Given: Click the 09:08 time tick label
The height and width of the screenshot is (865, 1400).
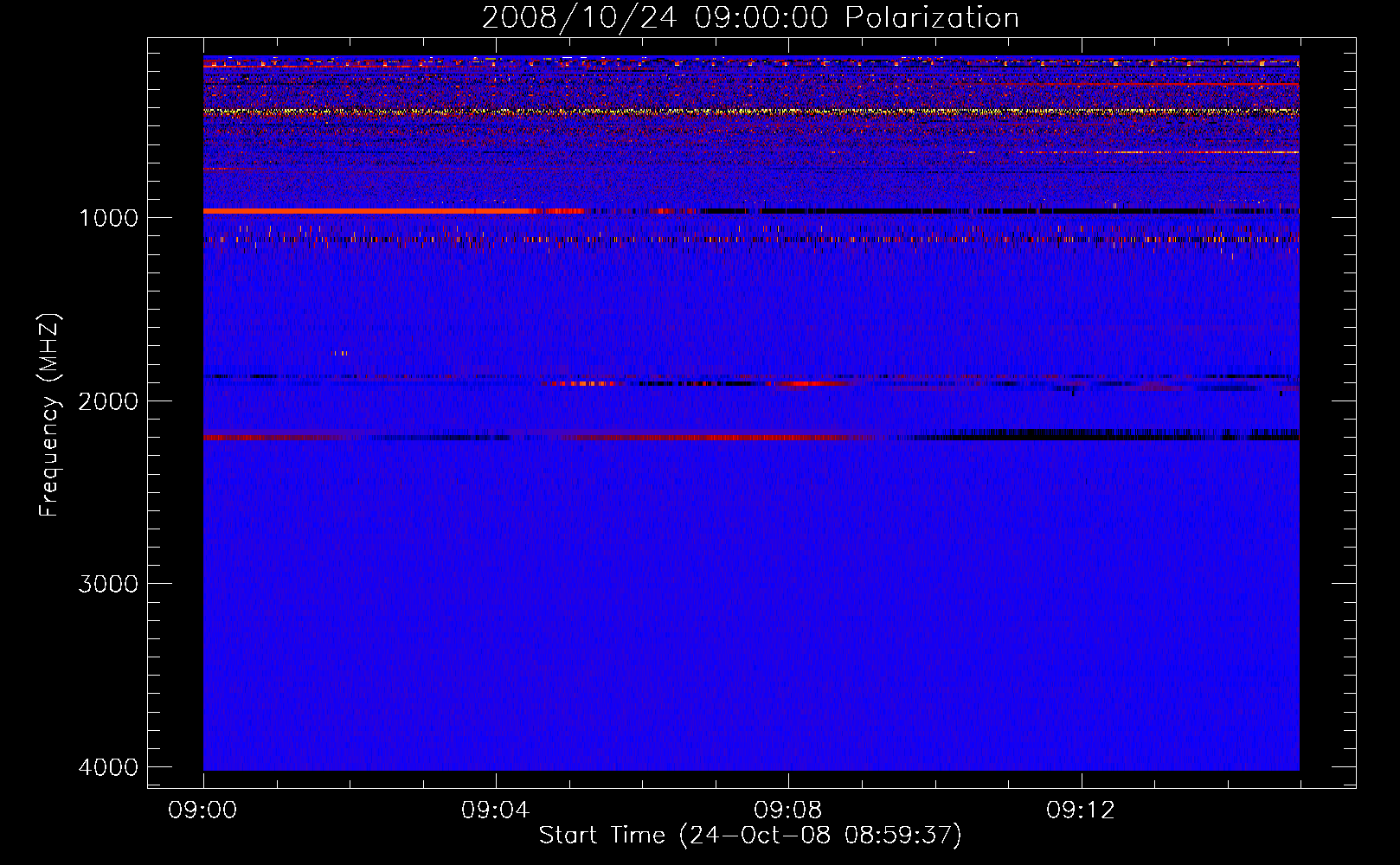Looking at the screenshot, I should click(787, 811).
